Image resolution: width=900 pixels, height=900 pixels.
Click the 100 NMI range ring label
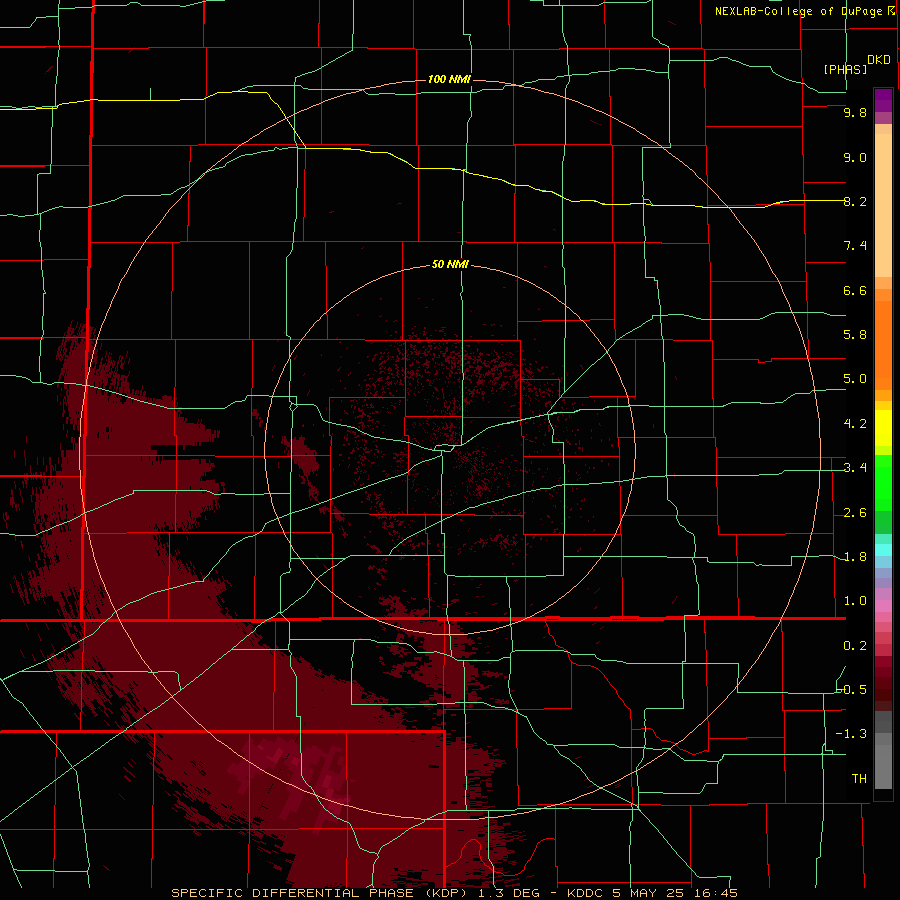tap(449, 79)
